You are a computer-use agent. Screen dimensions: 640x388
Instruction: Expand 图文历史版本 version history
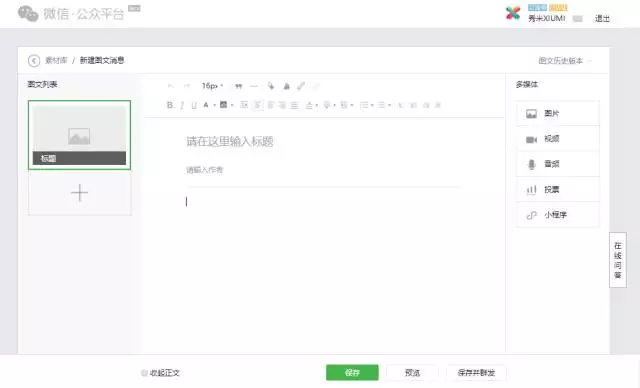(x=564, y=61)
